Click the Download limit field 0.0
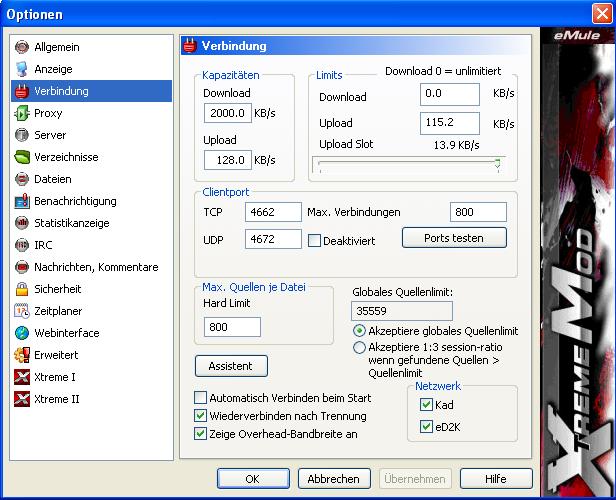 click(x=450, y=94)
